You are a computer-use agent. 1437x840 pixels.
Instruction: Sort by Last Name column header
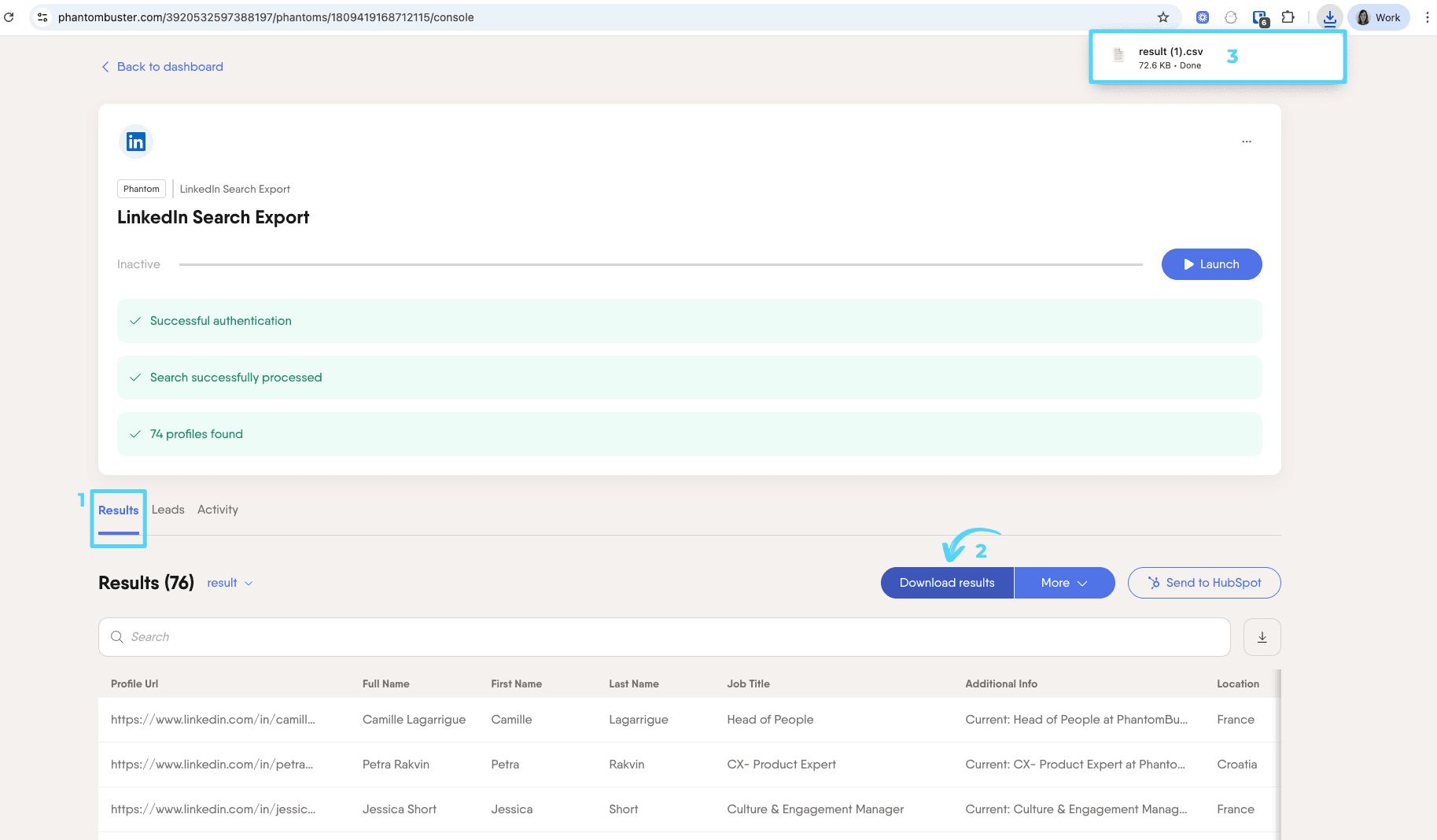pos(634,683)
